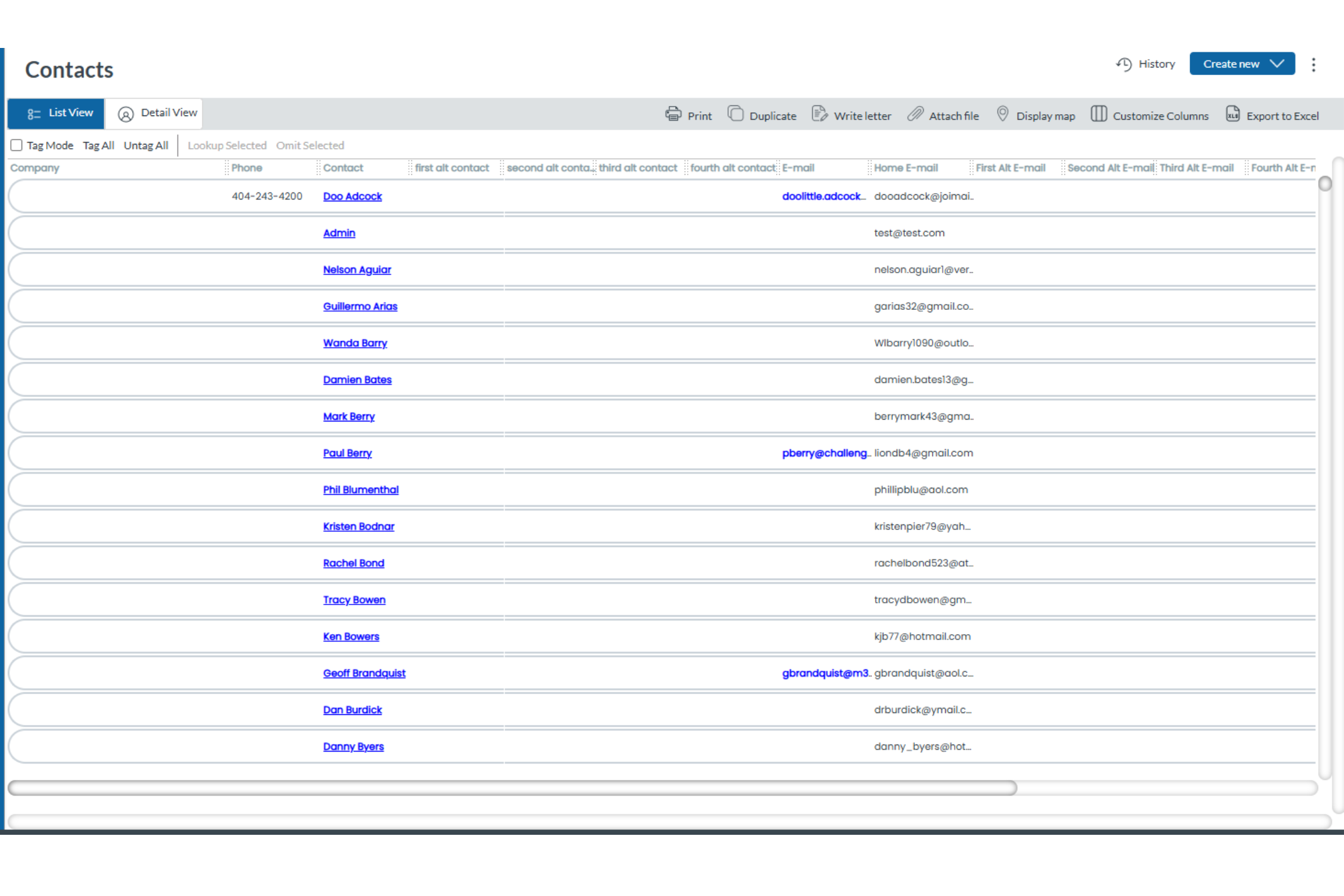The height and width of the screenshot is (896, 1344).
Task: Open the vertical three-dot more options menu
Action: 1314,64
